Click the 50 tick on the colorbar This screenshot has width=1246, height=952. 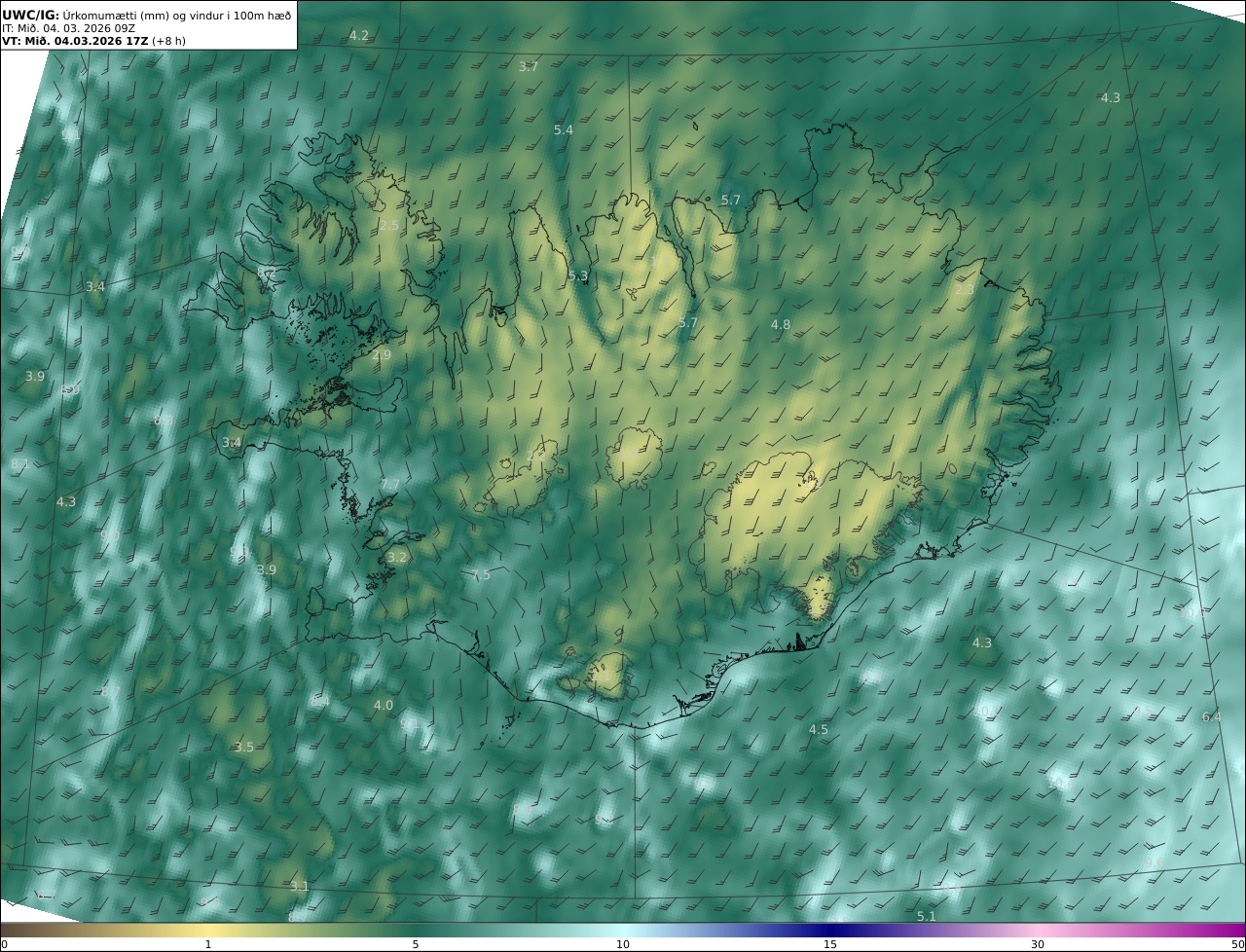1237,944
